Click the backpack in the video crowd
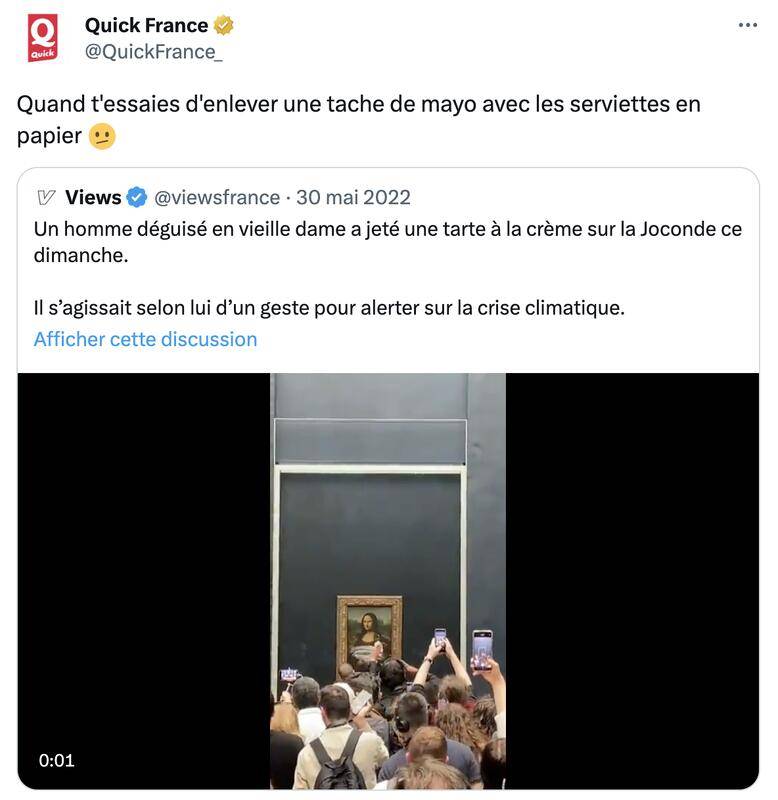The width and height of the screenshot is (778, 800). pyautogui.click(x=336, y=762)
